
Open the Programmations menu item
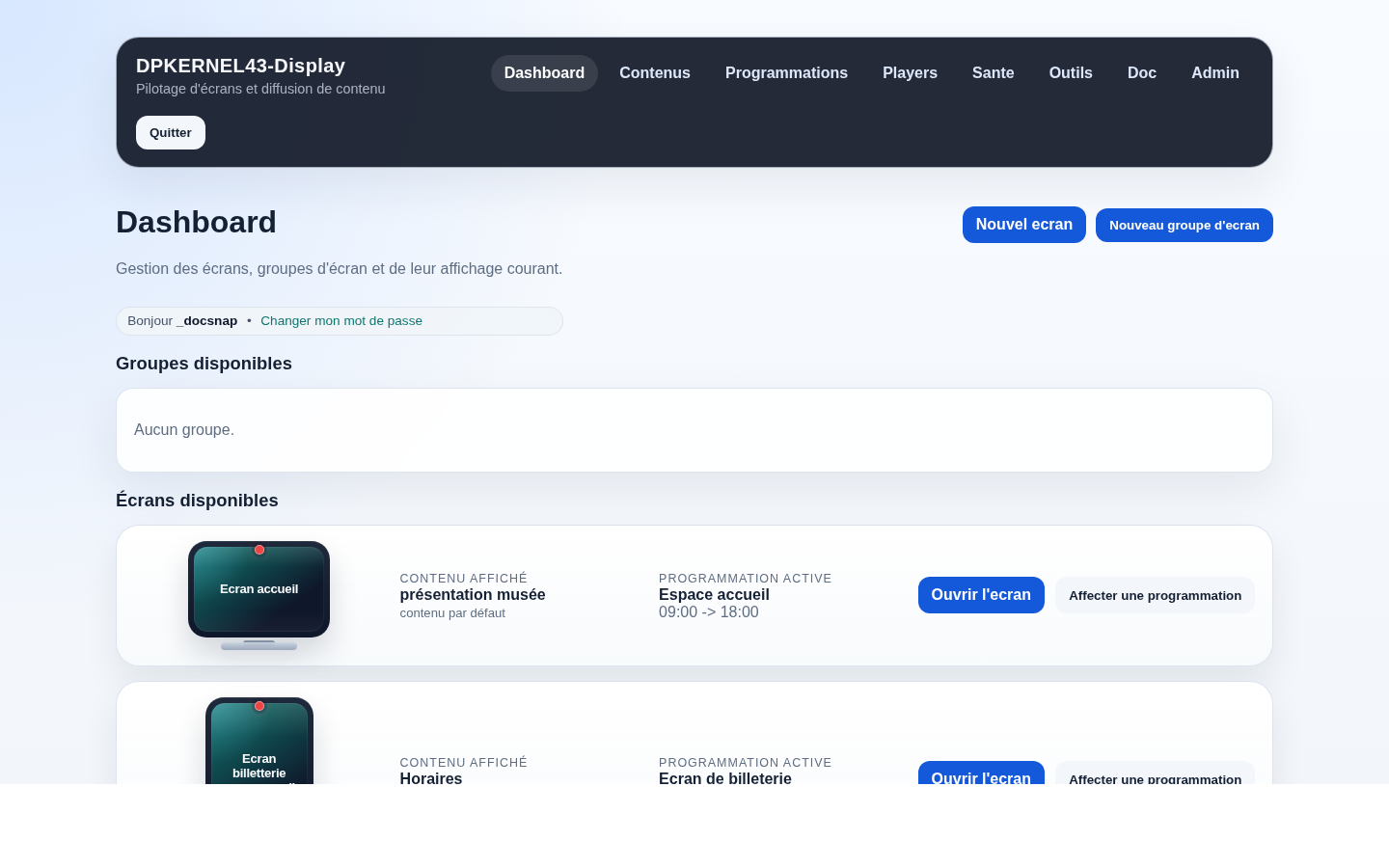(x=786, y=73)
